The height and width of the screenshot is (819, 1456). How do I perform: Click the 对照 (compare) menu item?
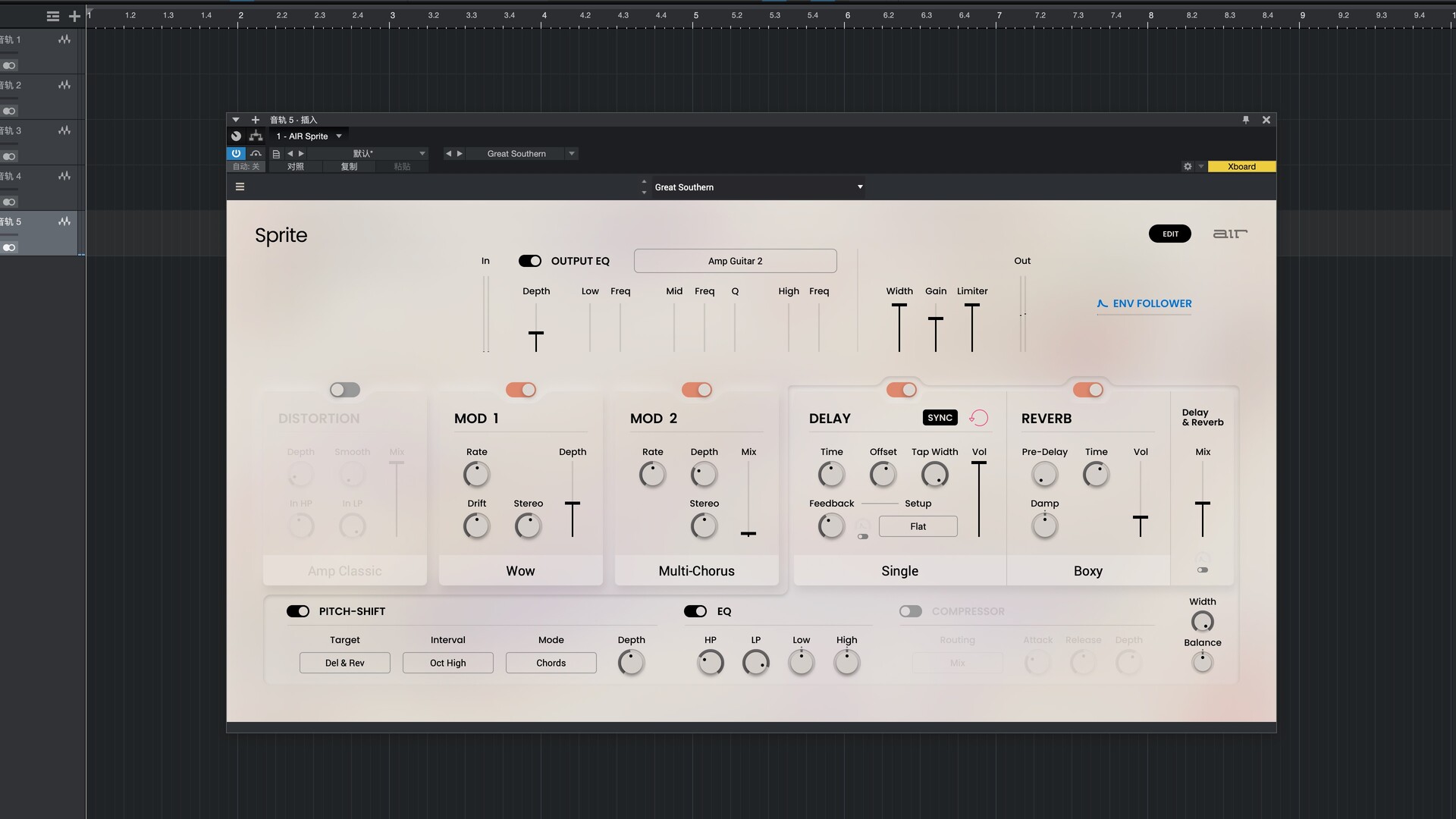coord(296,167)
